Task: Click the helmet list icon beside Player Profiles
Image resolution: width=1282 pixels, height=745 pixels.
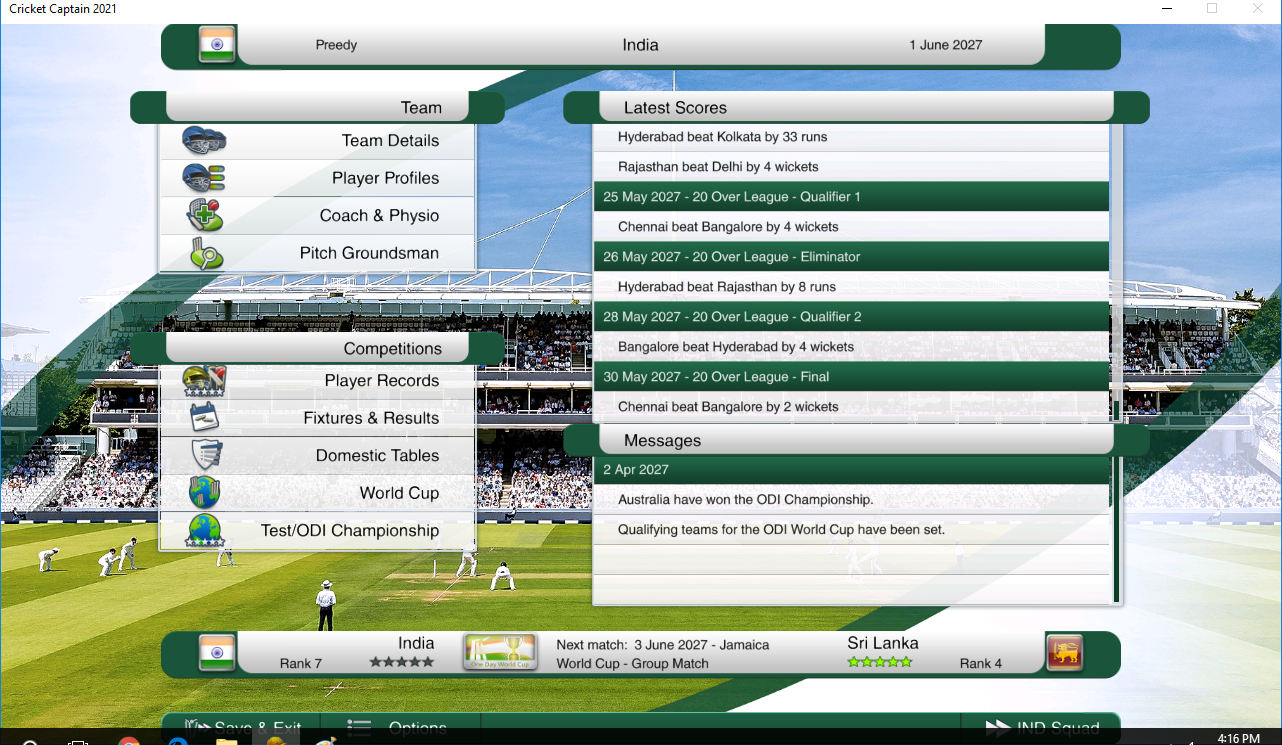Action: [x=204, y=178]
